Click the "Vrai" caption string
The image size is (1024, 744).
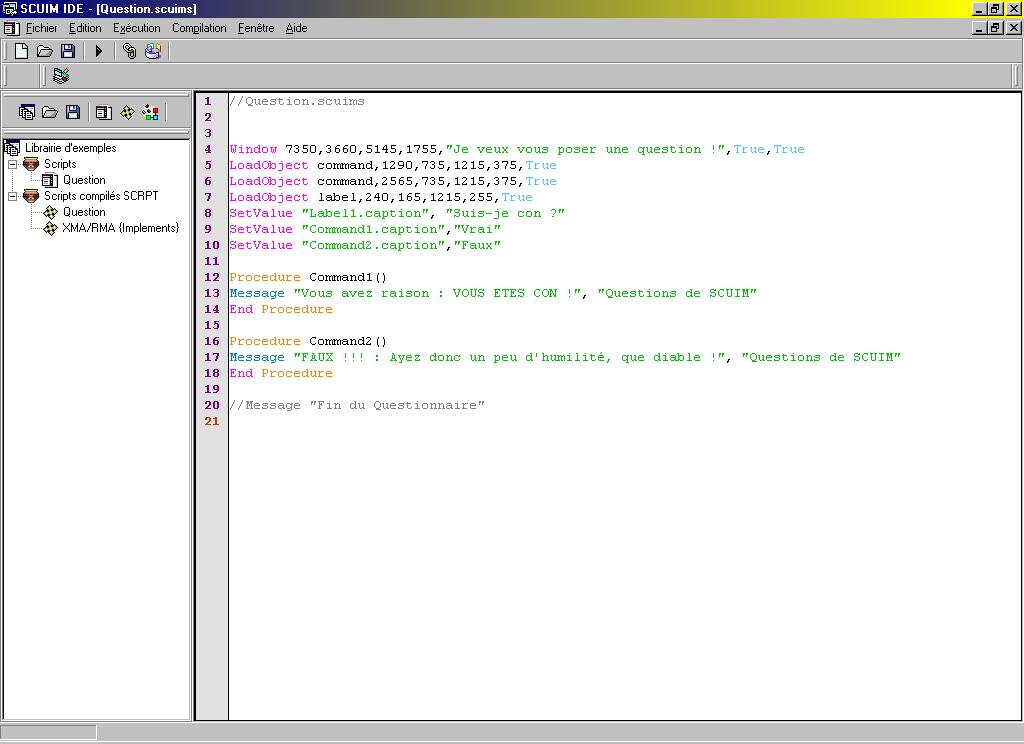point(477,229)
